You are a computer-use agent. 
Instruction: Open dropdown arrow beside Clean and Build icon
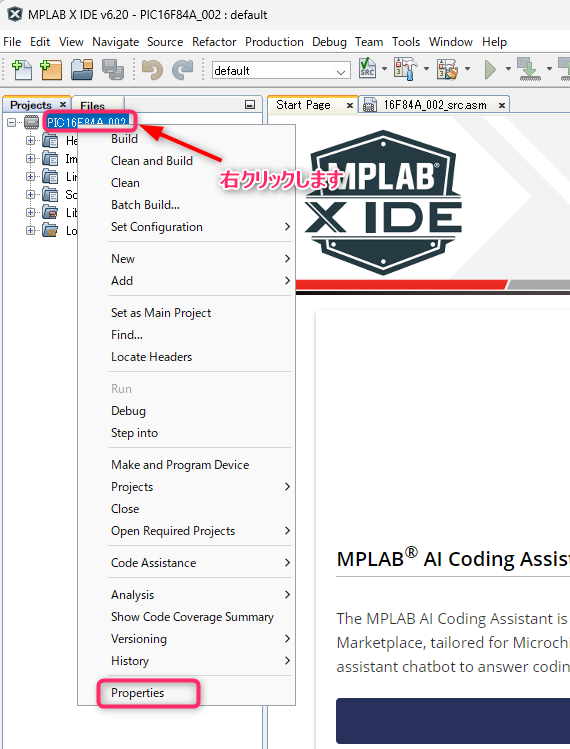click(467, 69)
